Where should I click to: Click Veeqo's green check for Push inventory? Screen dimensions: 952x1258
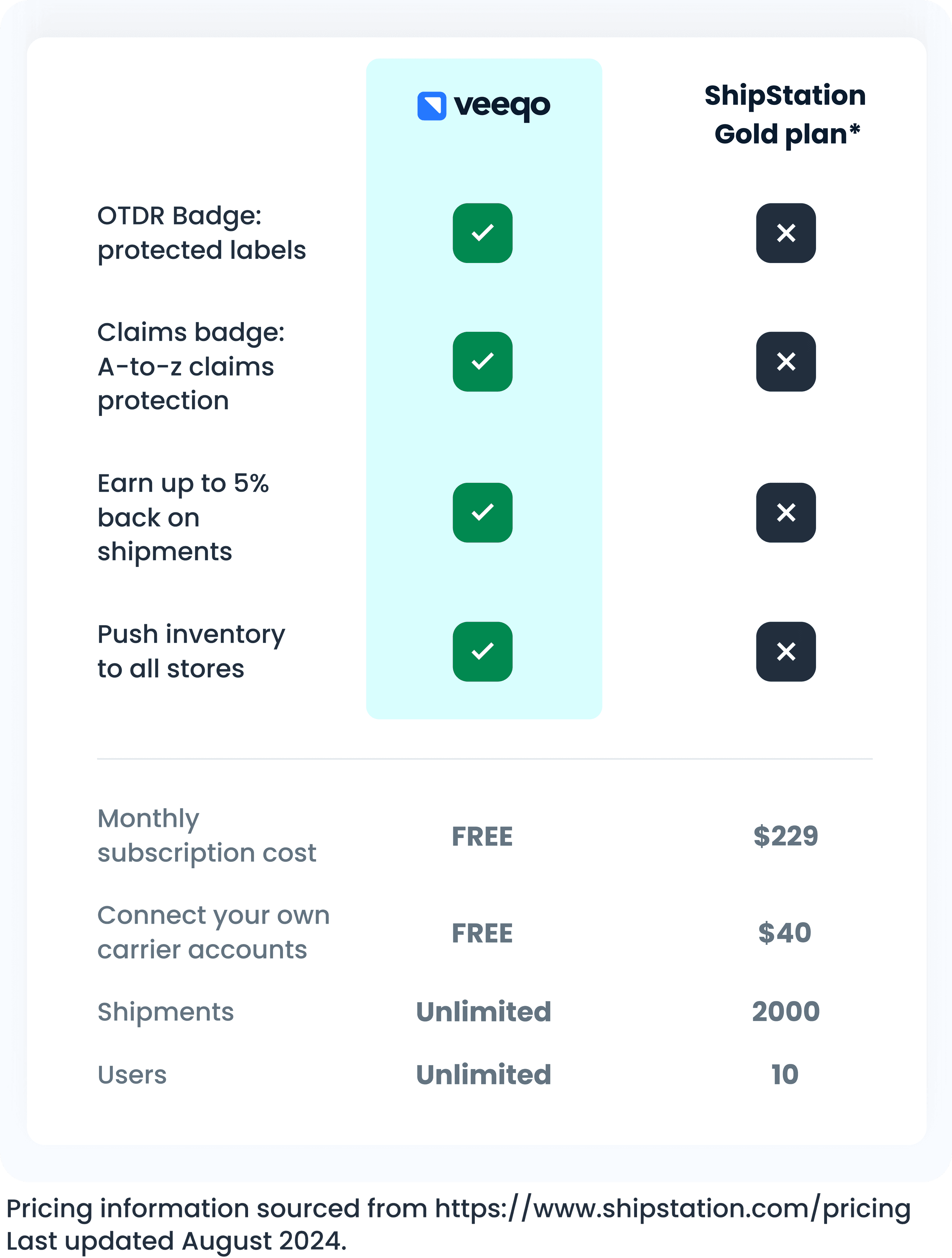point(482,652)
